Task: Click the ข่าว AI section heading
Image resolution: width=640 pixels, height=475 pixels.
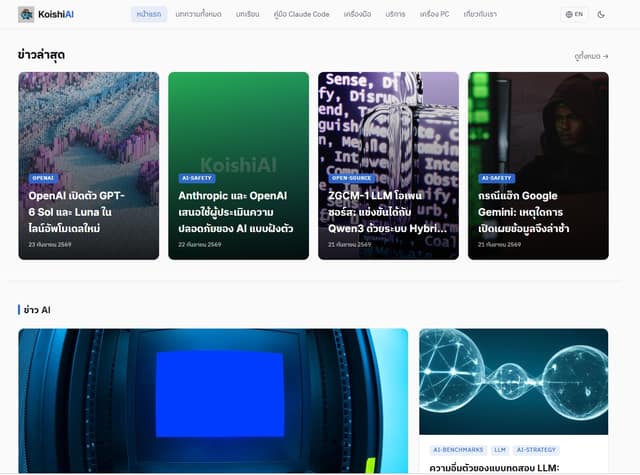Action: tap(37, 310)
